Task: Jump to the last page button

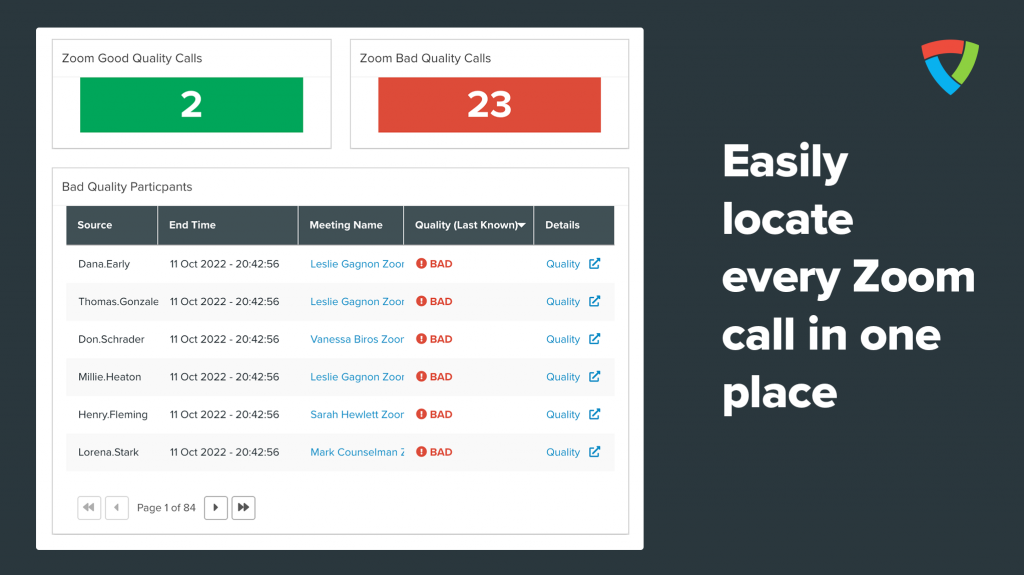Action: (x=244, y=508)
